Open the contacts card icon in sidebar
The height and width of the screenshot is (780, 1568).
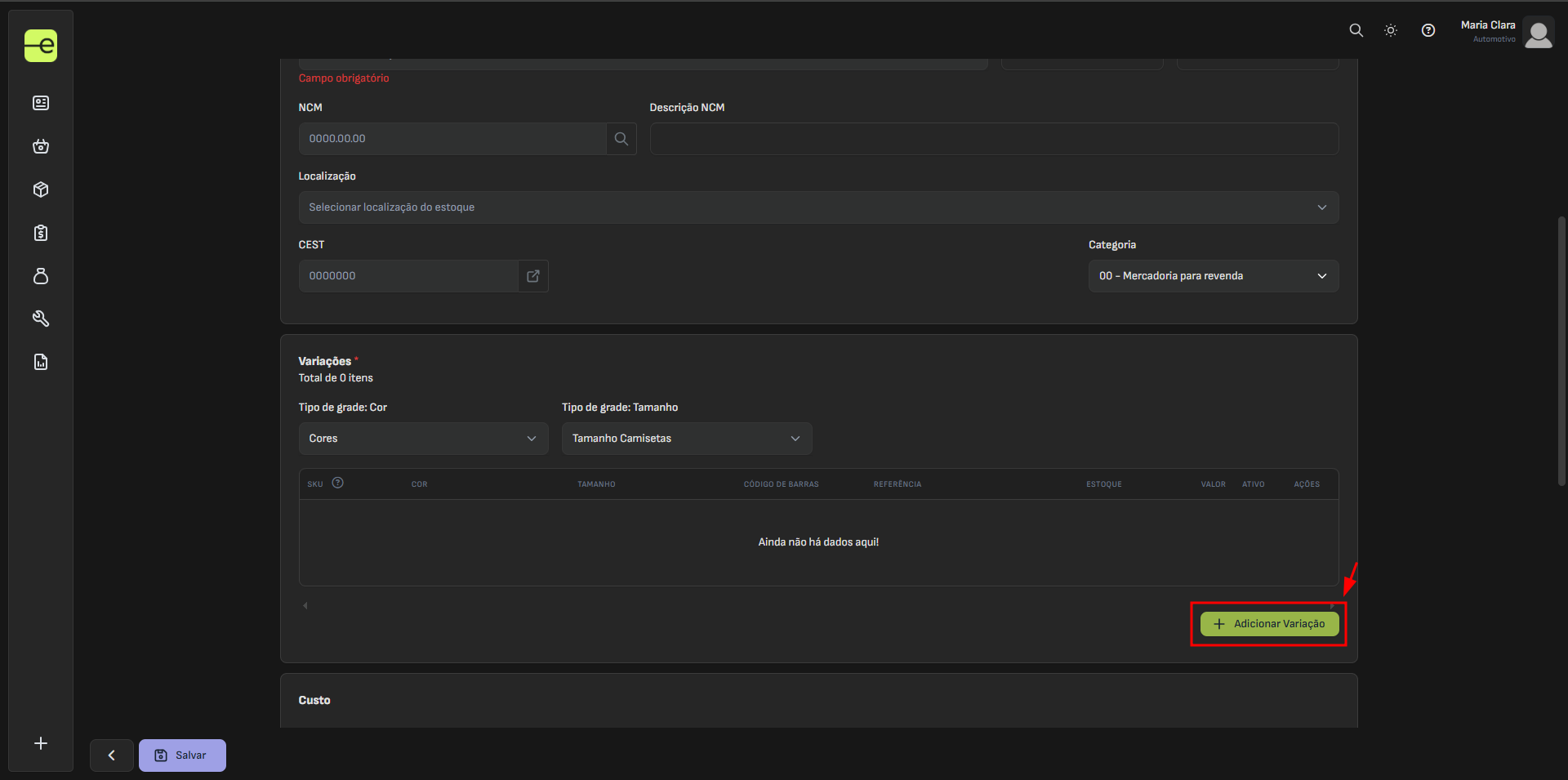click(x=41, y=103)
